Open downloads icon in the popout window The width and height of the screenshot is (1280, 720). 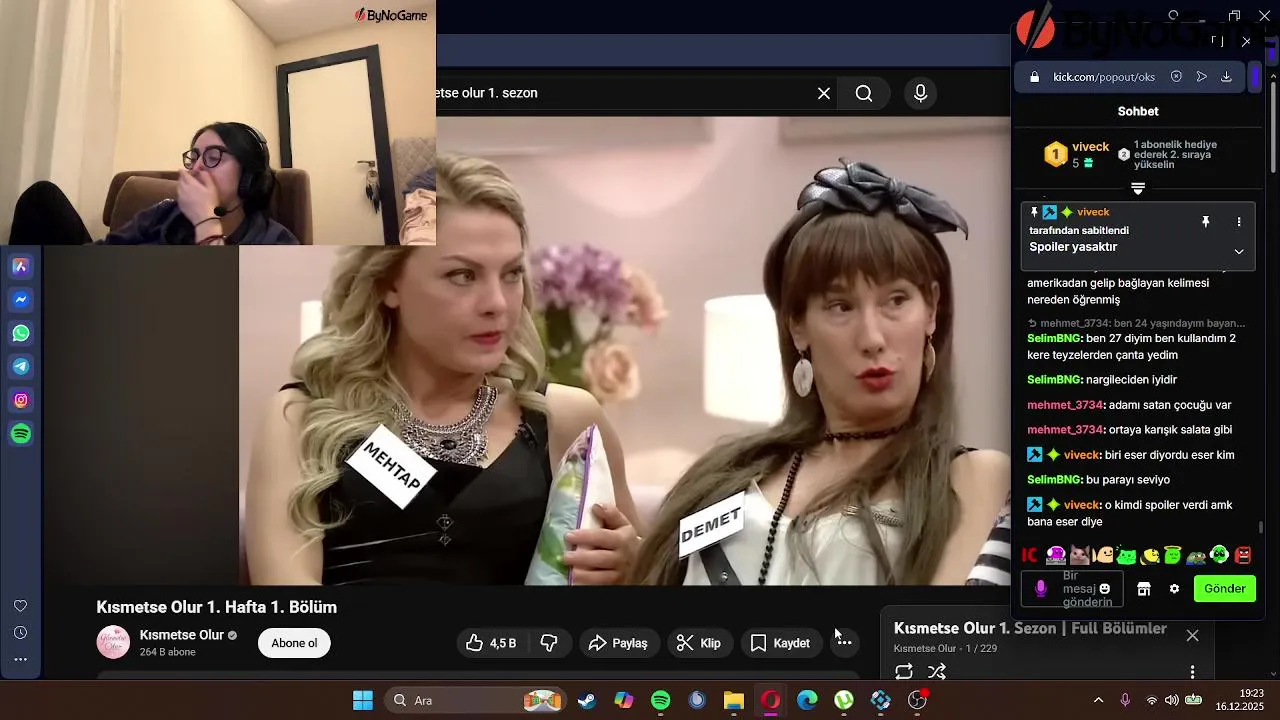1226,77
